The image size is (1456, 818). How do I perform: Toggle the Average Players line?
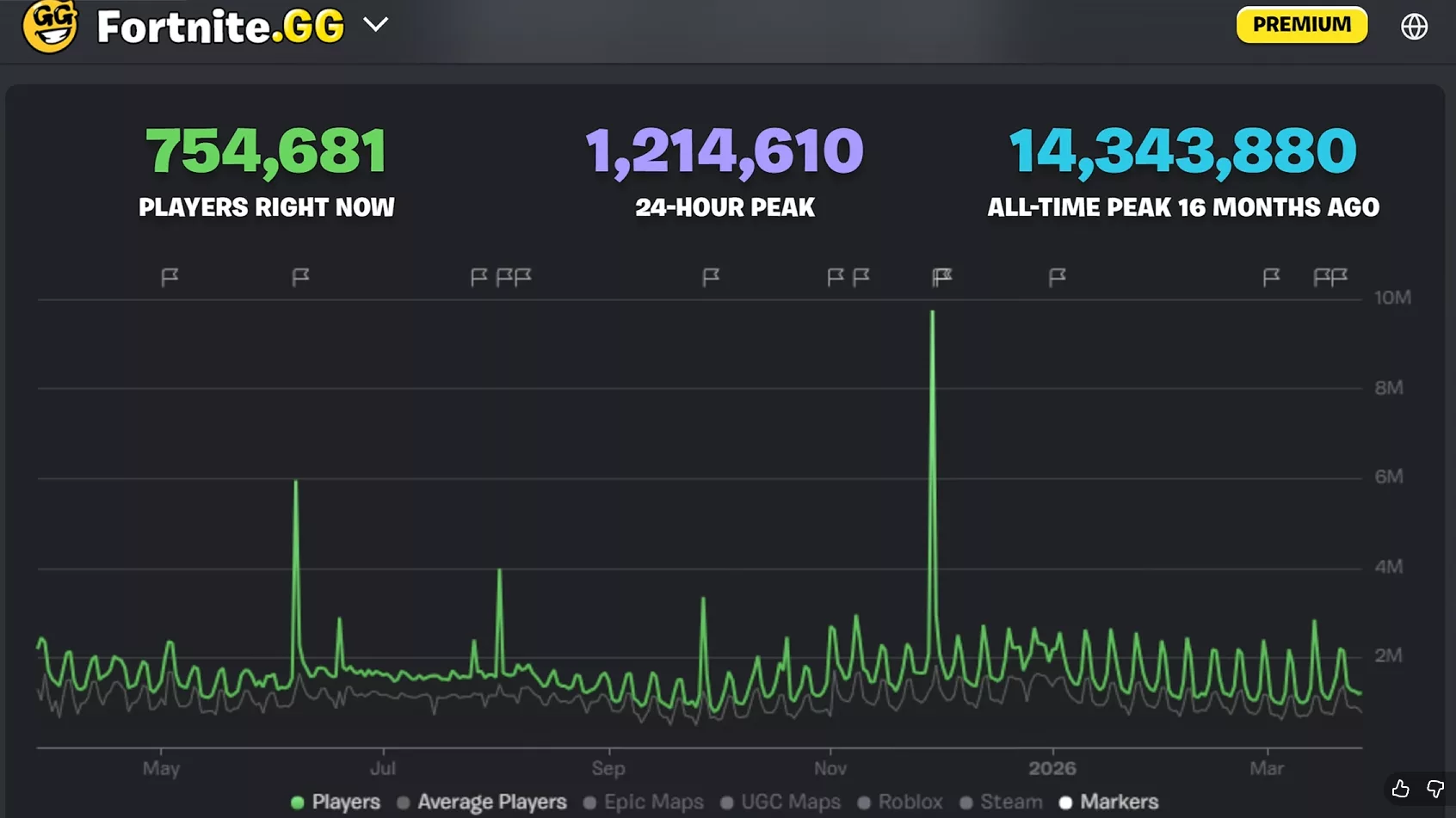(x=493, y=802)
